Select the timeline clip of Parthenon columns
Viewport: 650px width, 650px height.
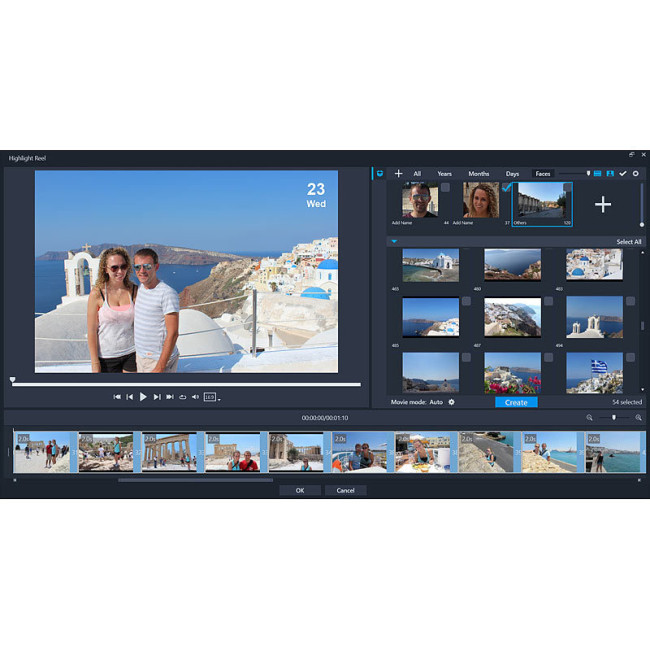169,452
